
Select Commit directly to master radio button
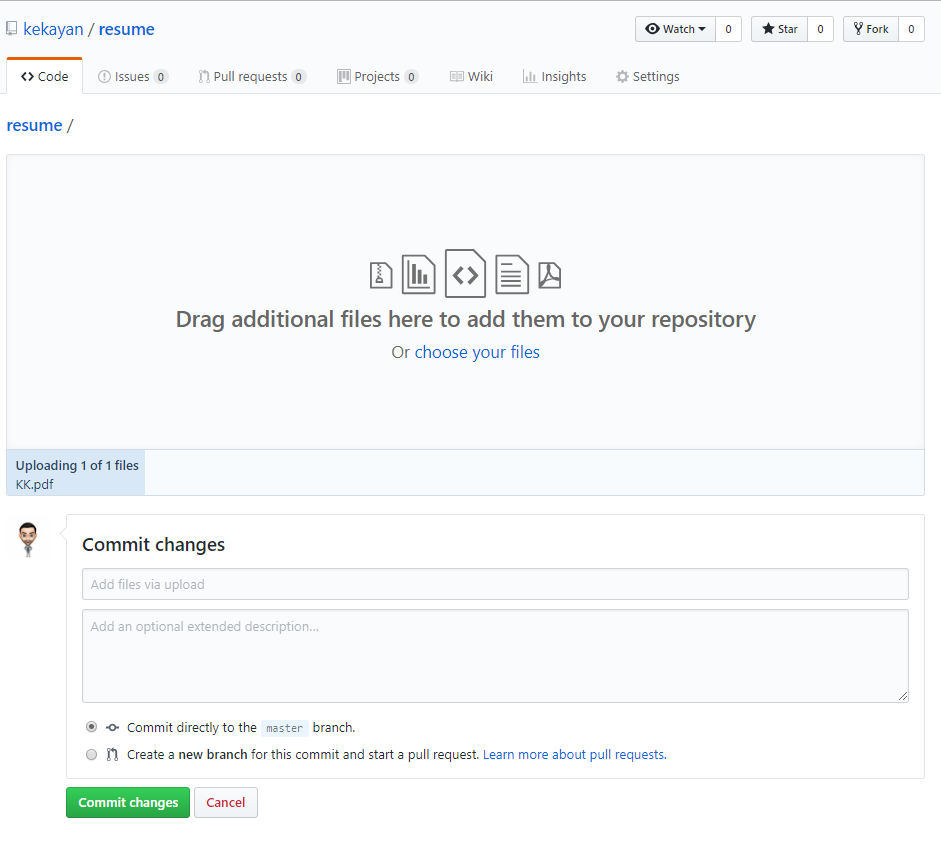click(91, 727)
